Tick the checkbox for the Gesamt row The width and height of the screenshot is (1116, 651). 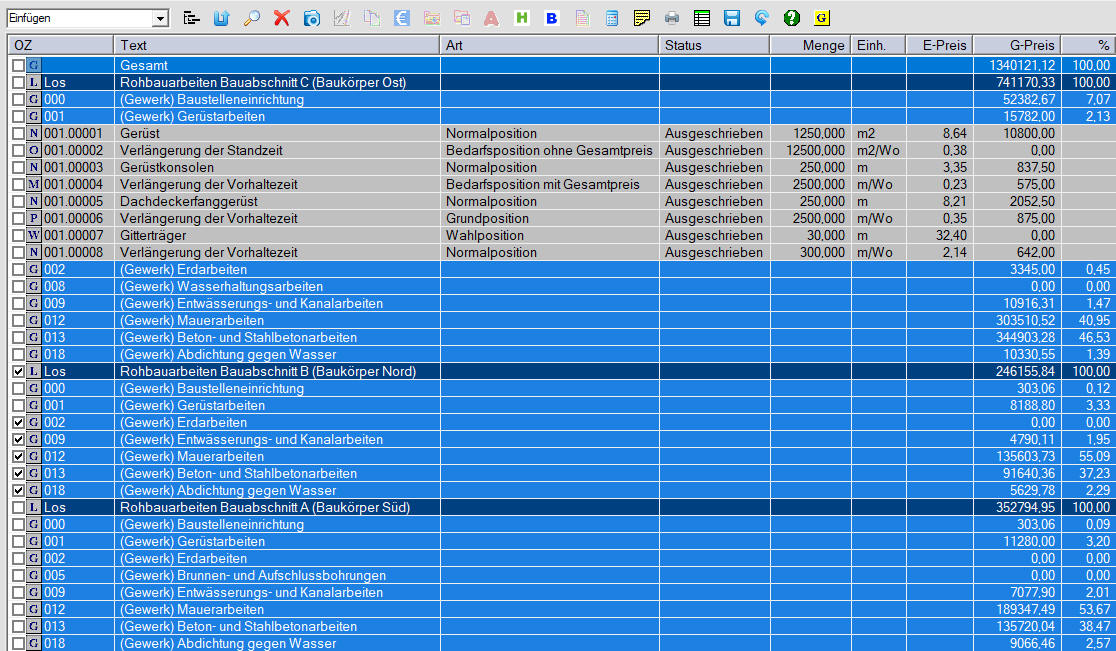pyautogui.click(x=19, y=65)
